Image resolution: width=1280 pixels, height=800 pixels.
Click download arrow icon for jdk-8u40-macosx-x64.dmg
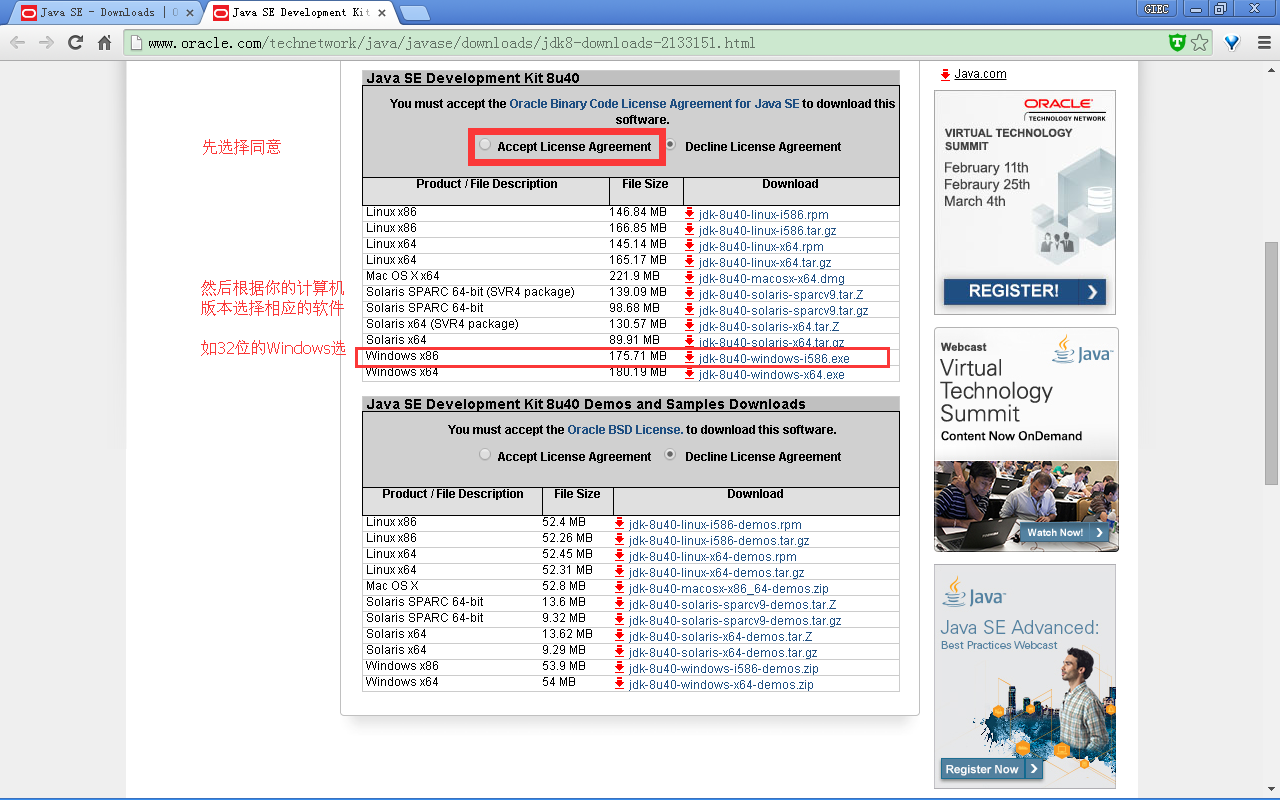(689, 278)
